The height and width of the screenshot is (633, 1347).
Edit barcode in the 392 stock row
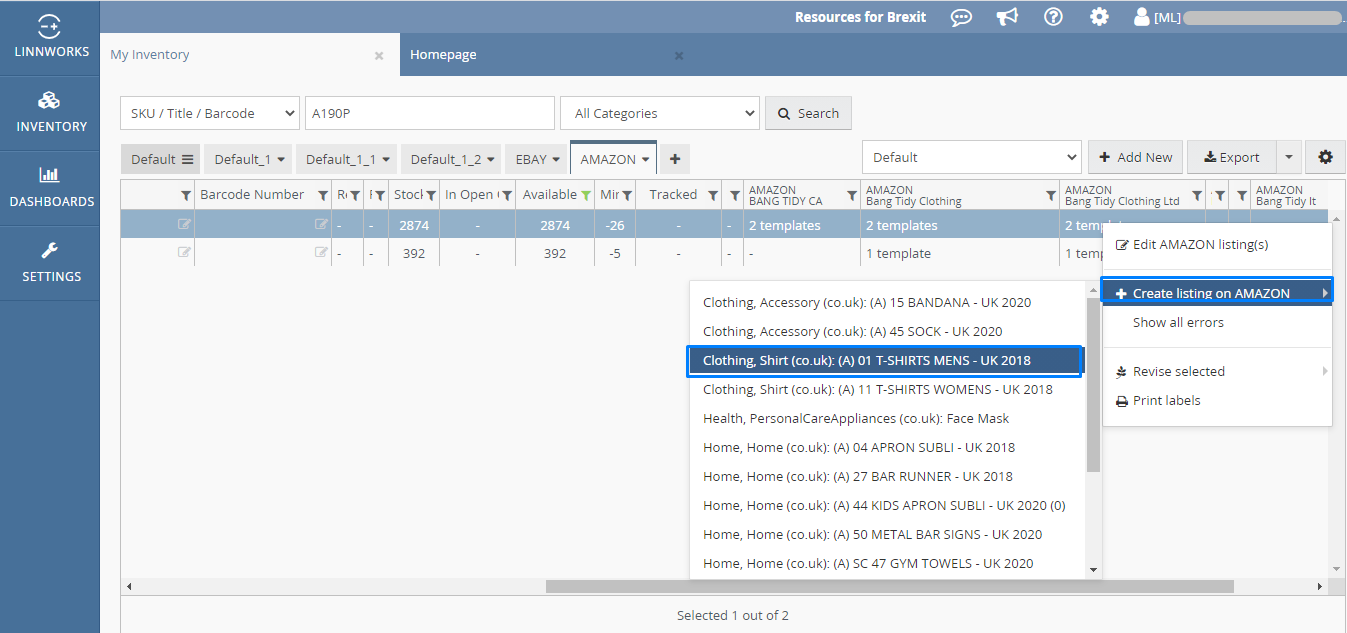pyautogui.click(x=321, y=253)
